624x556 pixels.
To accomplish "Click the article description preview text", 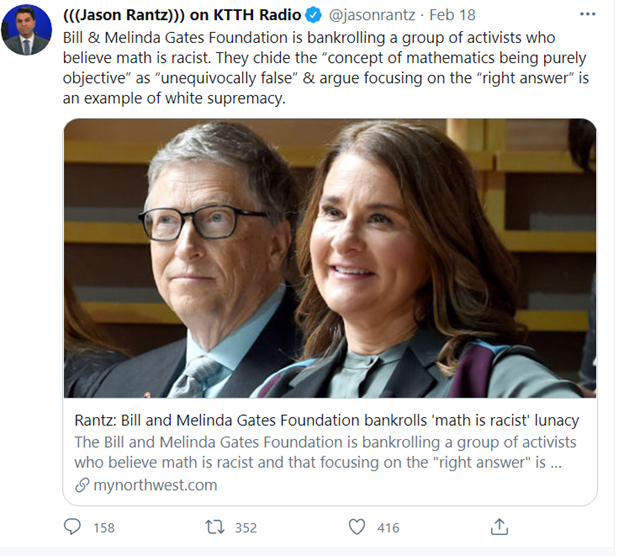I will 325,452.
